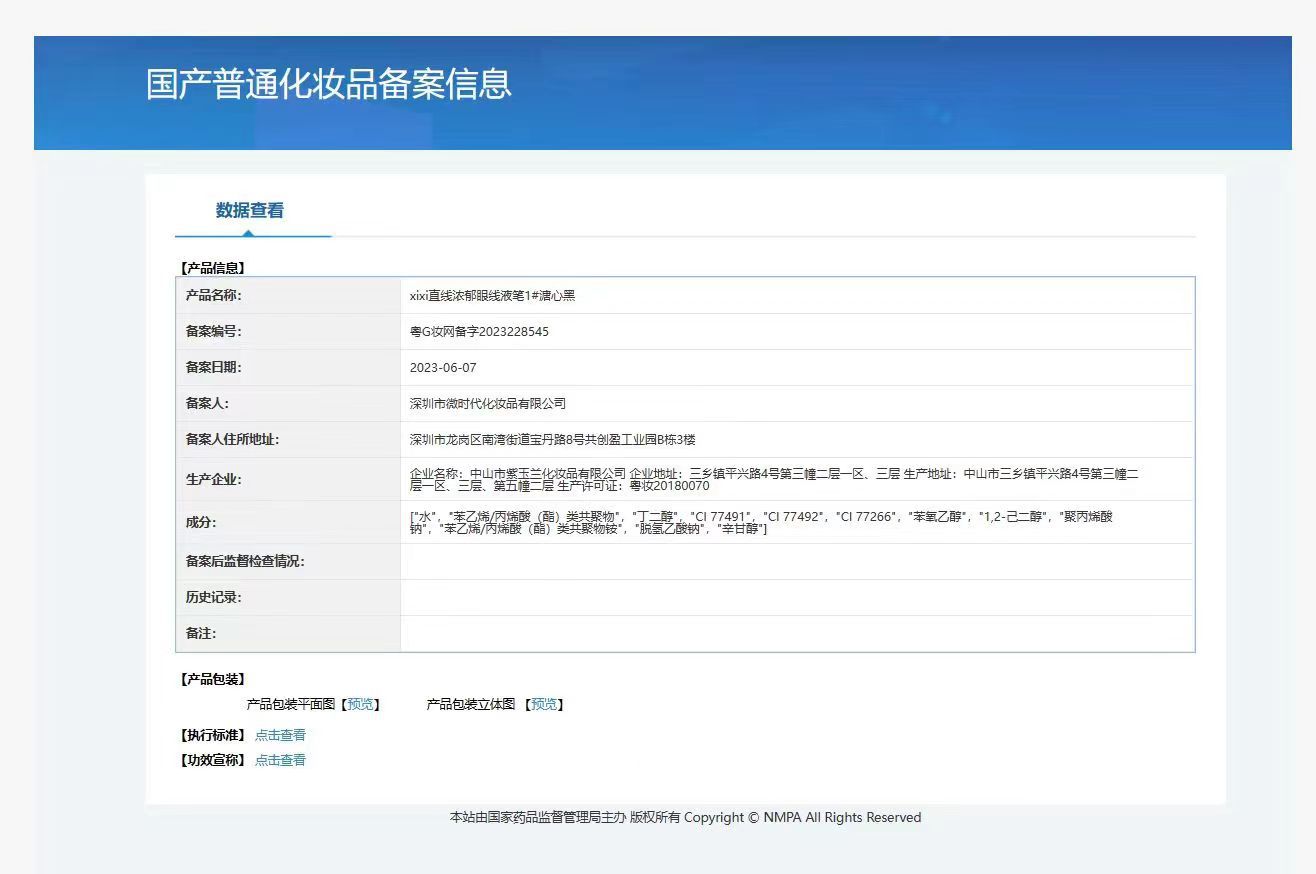Screen dimensions: 1316x874
Task: Select product name xixi直线浓郁眼线液笔1#溏心黑
Action: tap(492, 296)
